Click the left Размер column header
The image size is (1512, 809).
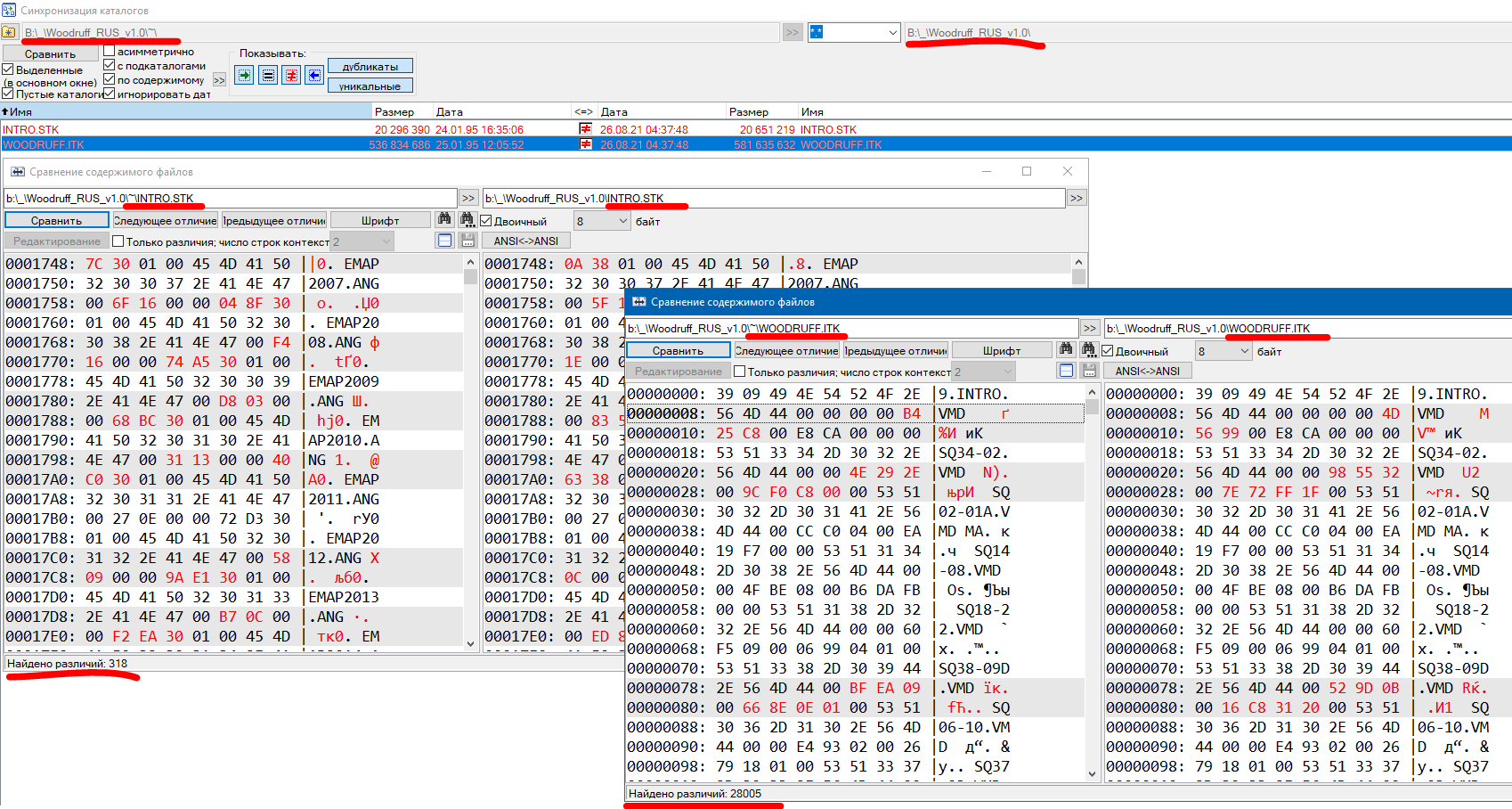pos(394,112)
